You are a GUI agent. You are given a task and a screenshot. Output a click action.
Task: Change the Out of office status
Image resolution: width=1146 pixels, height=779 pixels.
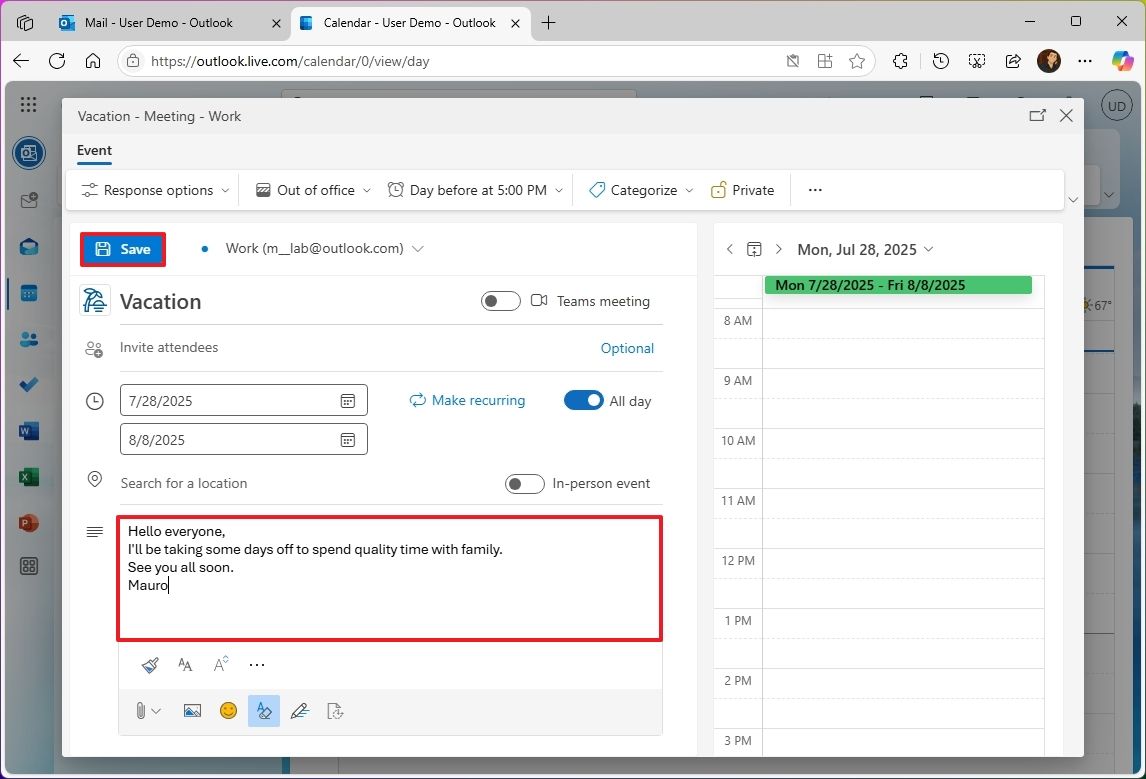point(311,189)
